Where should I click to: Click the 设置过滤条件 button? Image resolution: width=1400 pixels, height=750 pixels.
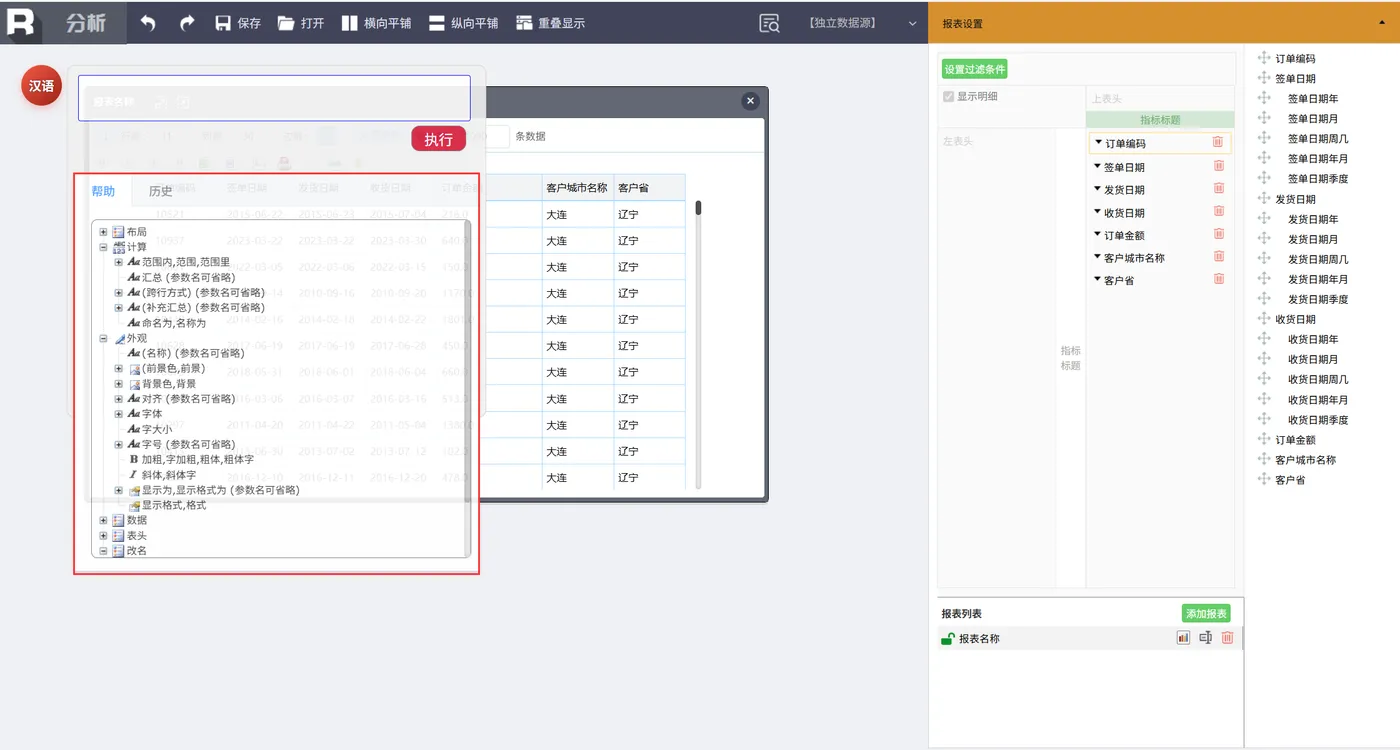tap(975, 69)
